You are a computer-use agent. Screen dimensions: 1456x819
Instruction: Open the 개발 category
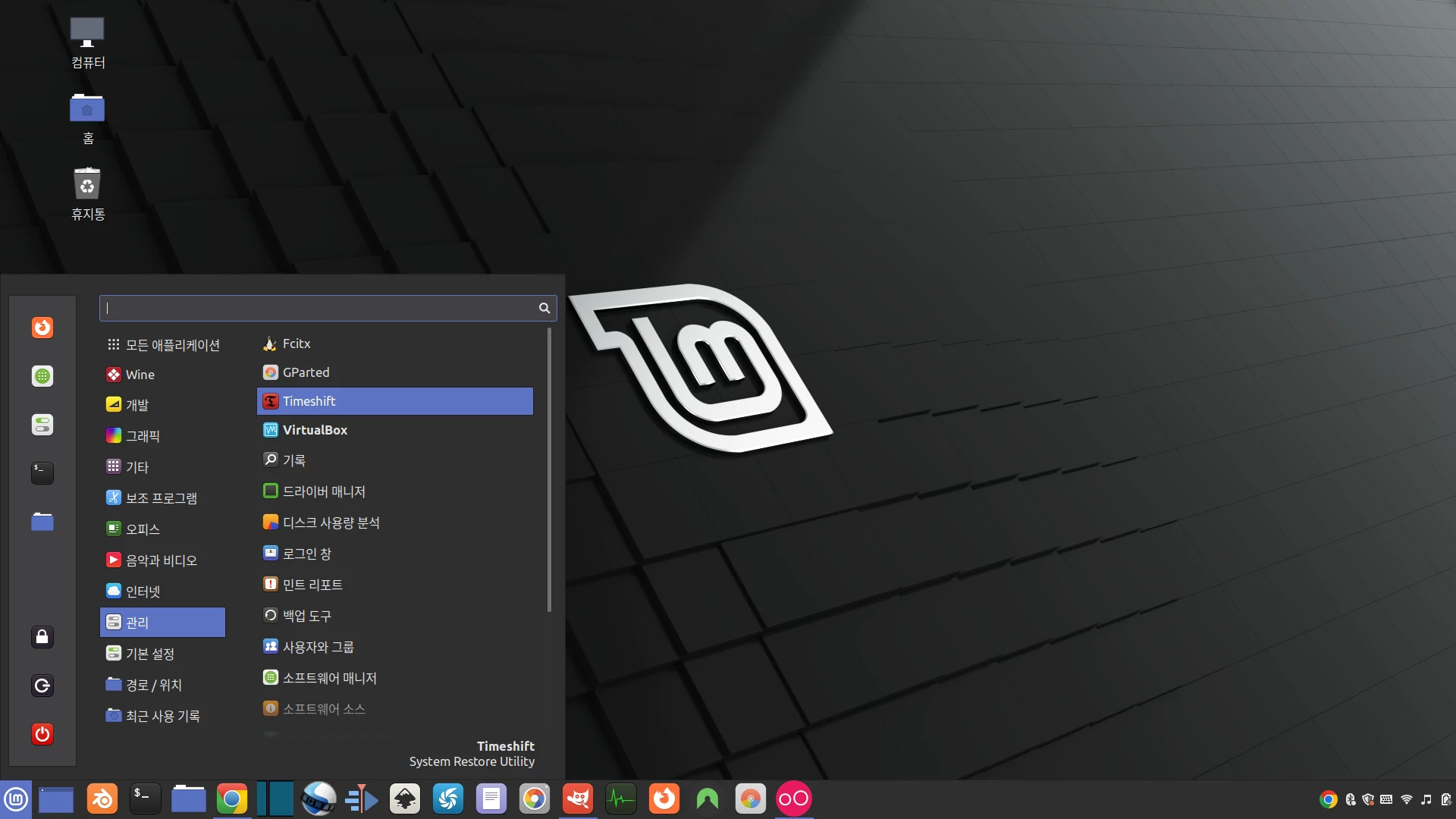[x=163, y=405]
